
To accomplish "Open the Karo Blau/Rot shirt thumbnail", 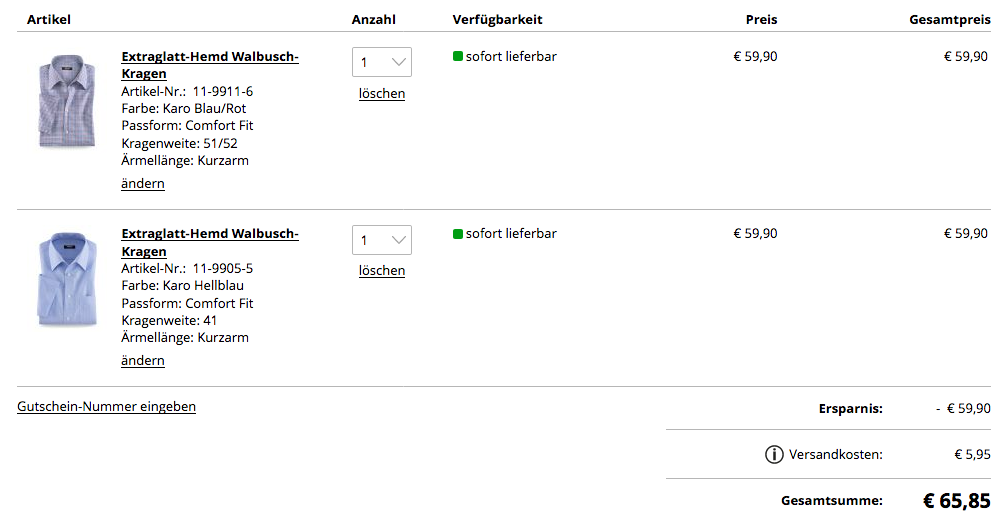I will click(x=66, y=103).
